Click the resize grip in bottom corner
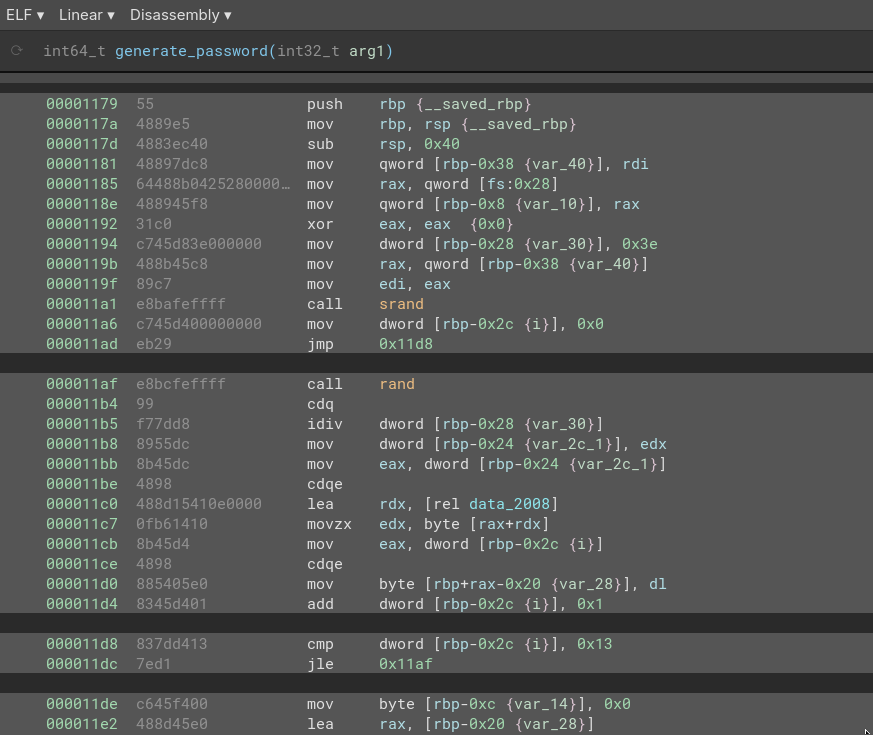Viewport: 873px width, 735px height. coord(866,729)
